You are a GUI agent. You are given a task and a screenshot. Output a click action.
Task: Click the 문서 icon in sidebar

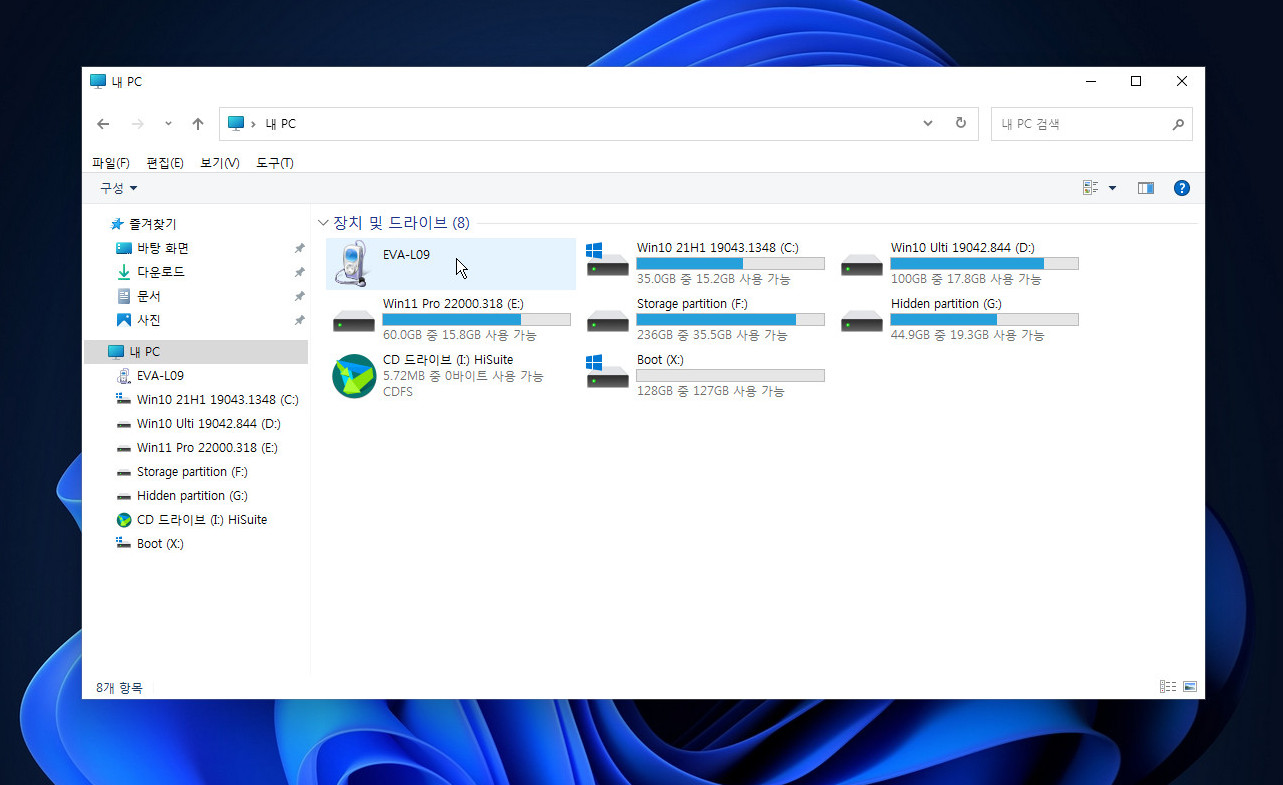pos(124,296)
